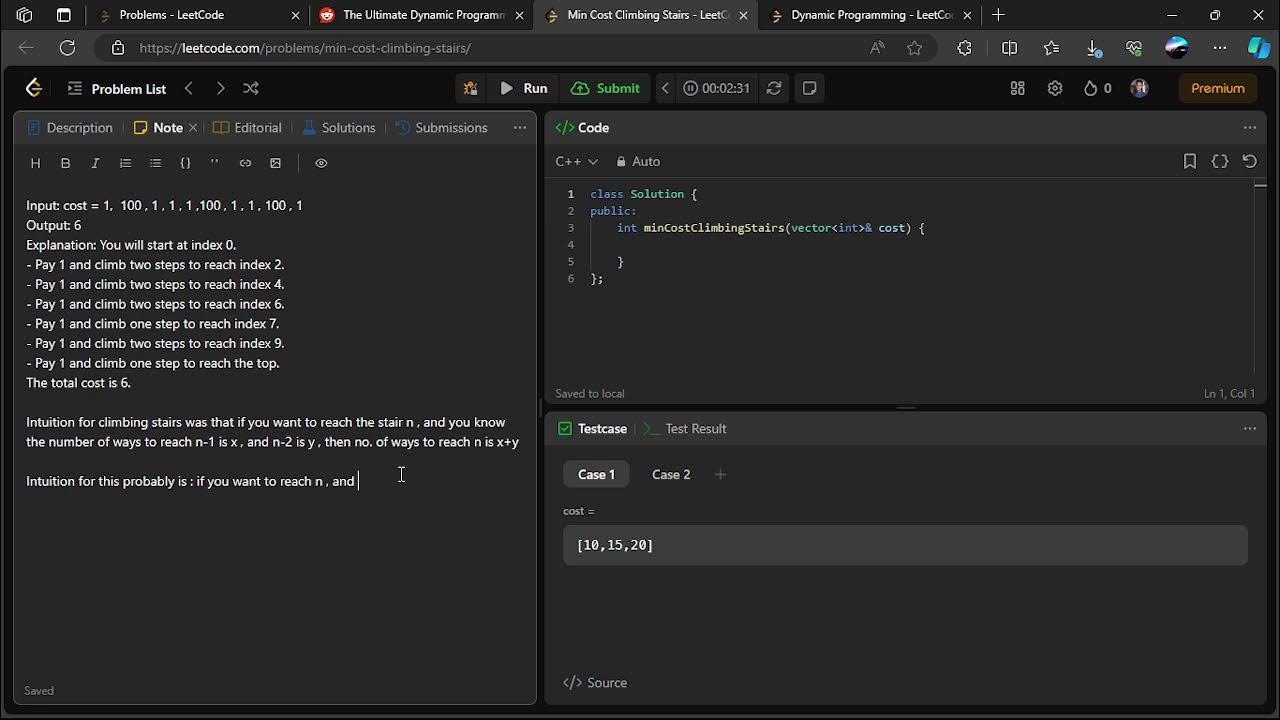This screenshot has height=720, width=1280.
Task: Open Copilot sidebar icon
Action: pyautogui.click(x=1258, y=48)
